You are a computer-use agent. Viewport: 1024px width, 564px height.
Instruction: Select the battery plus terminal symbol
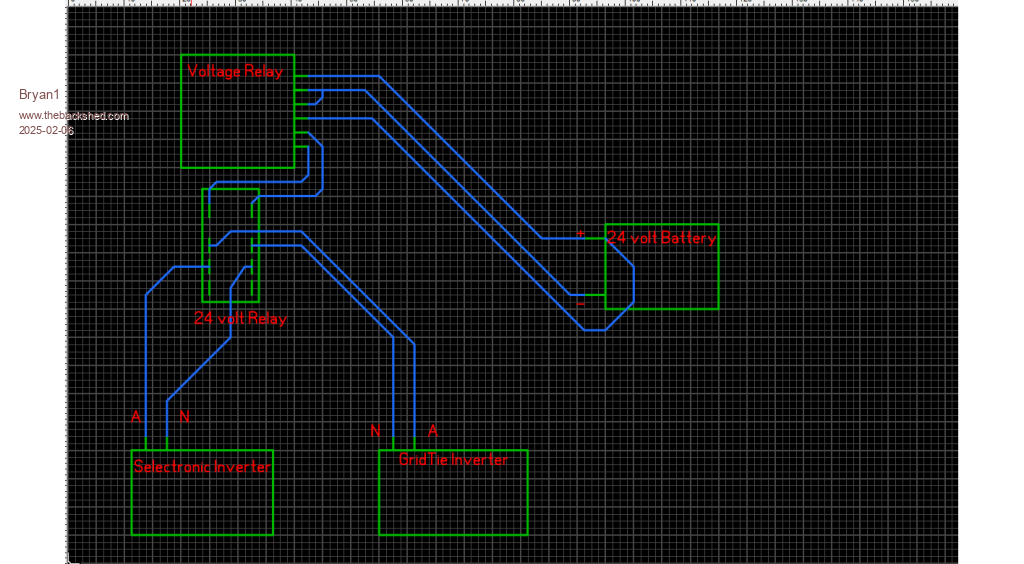tap(580, 234)
